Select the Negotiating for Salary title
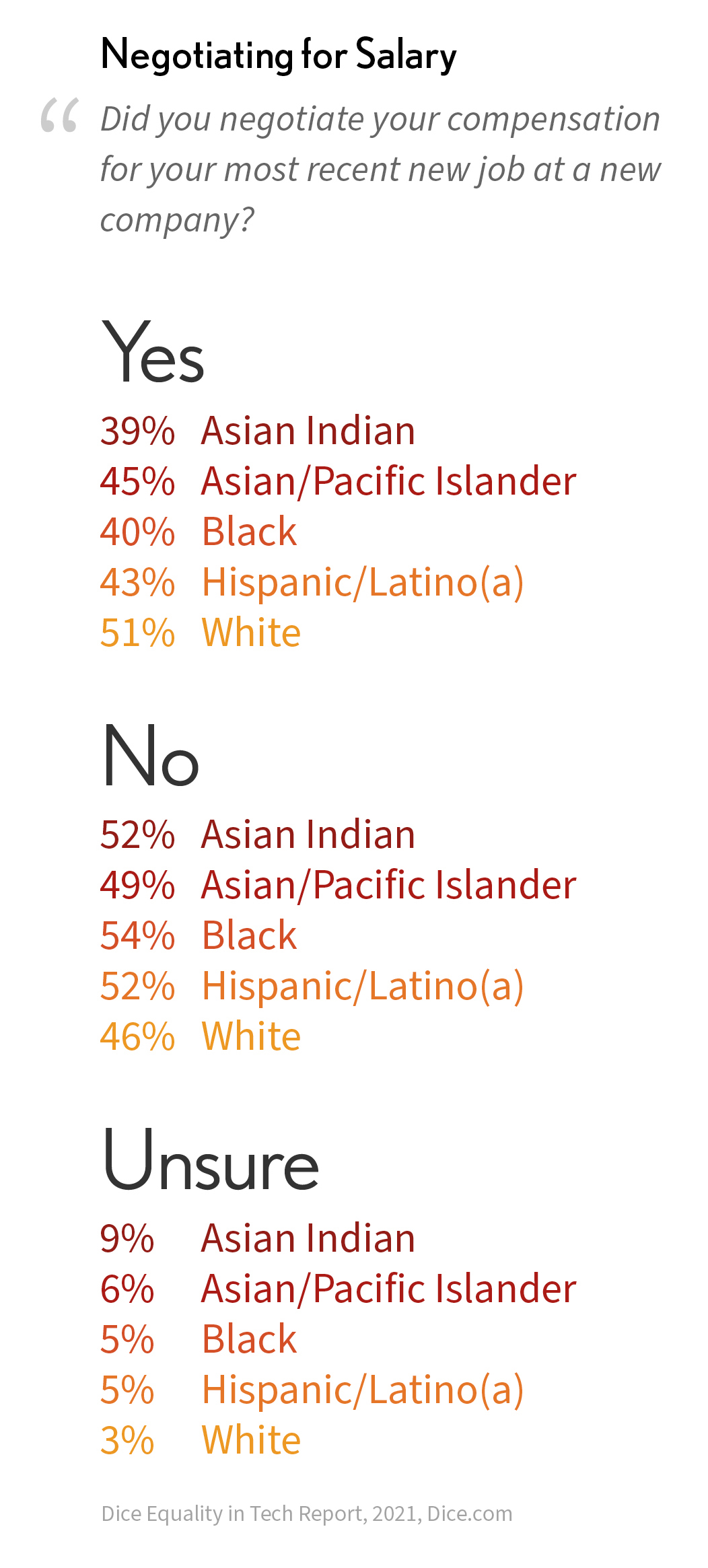This screenshot has width=708, height=1568. click(x=279, y=55)
